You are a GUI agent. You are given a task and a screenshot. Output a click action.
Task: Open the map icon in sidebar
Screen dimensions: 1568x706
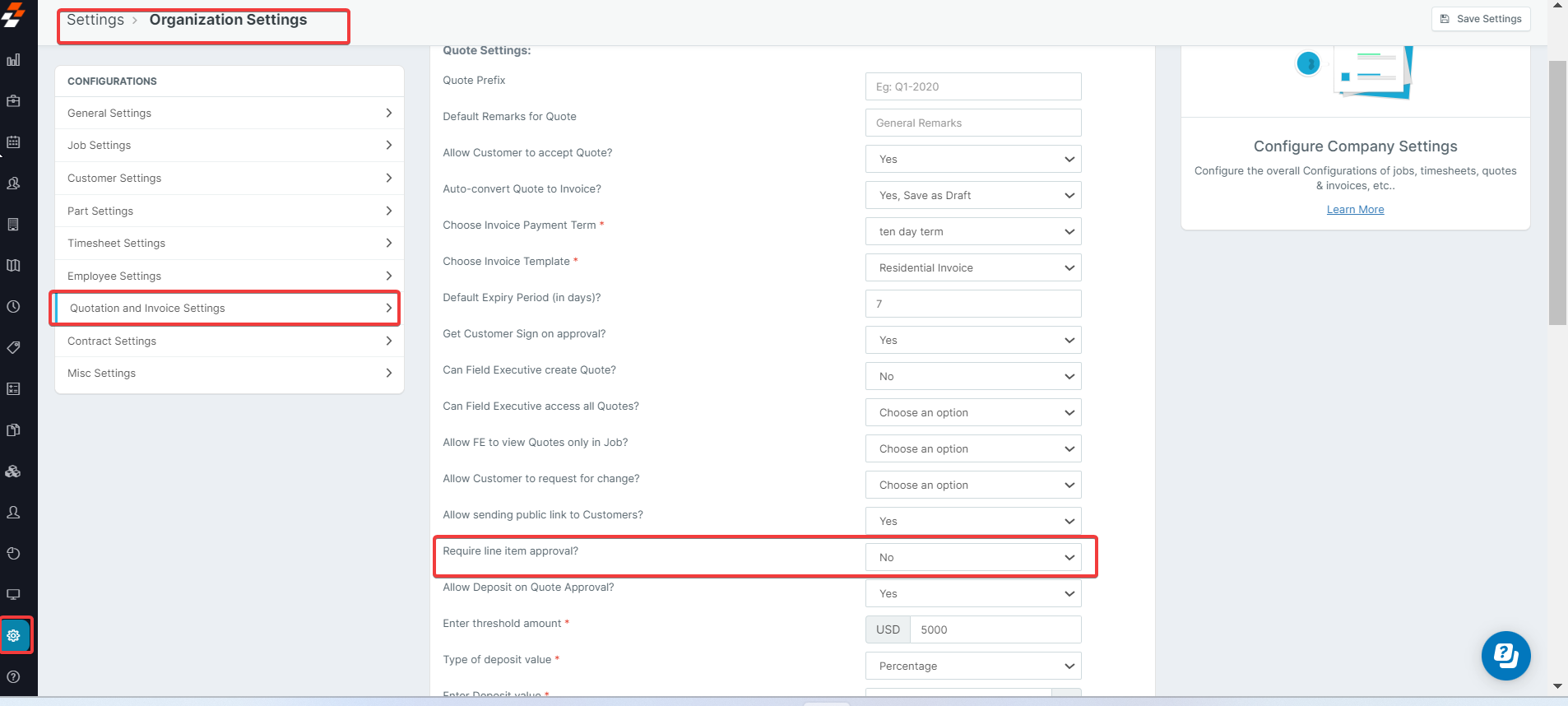13,266
